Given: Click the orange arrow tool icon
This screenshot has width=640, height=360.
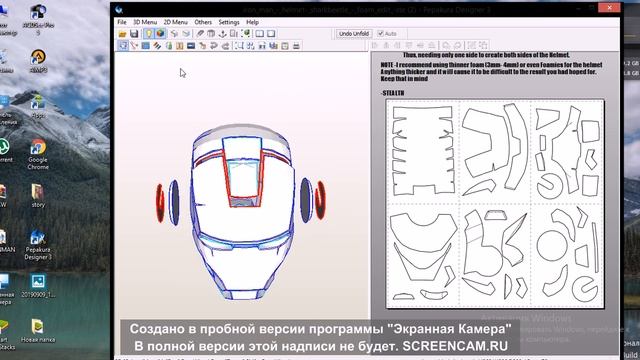Looking at the screenshot, I should coord(202,46).
